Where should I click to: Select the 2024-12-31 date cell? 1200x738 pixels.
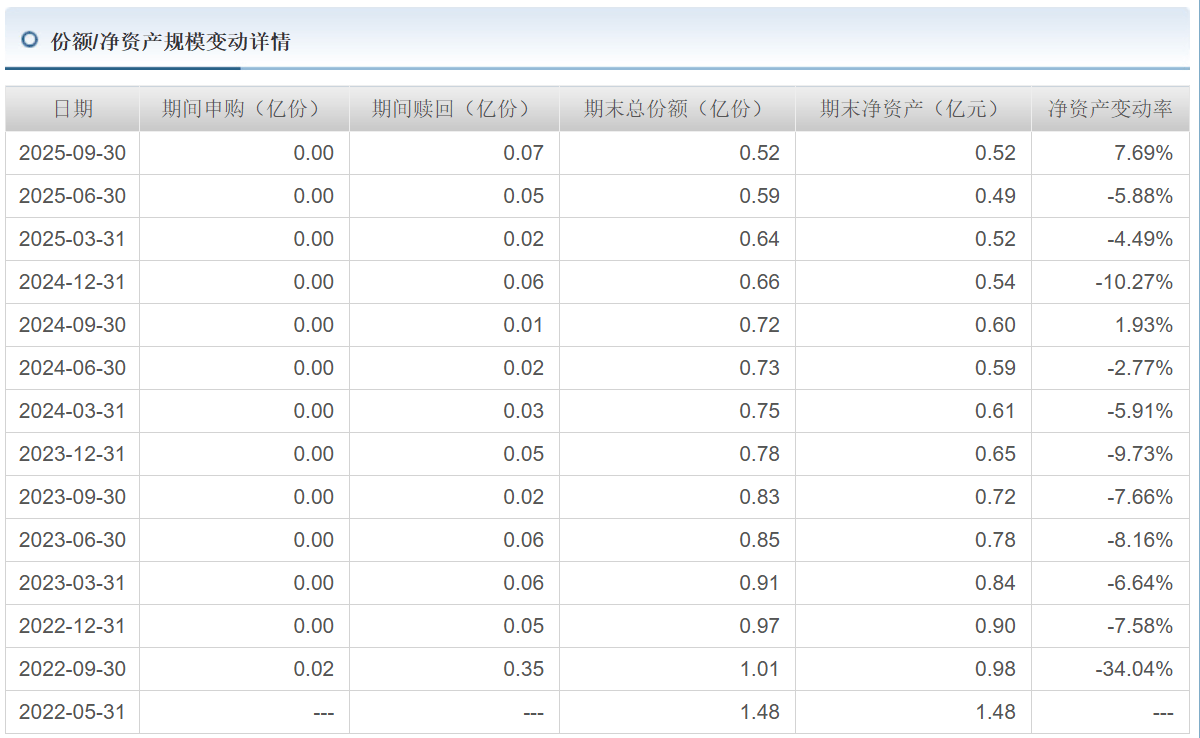pyautogui.click(x=72, y=282)
